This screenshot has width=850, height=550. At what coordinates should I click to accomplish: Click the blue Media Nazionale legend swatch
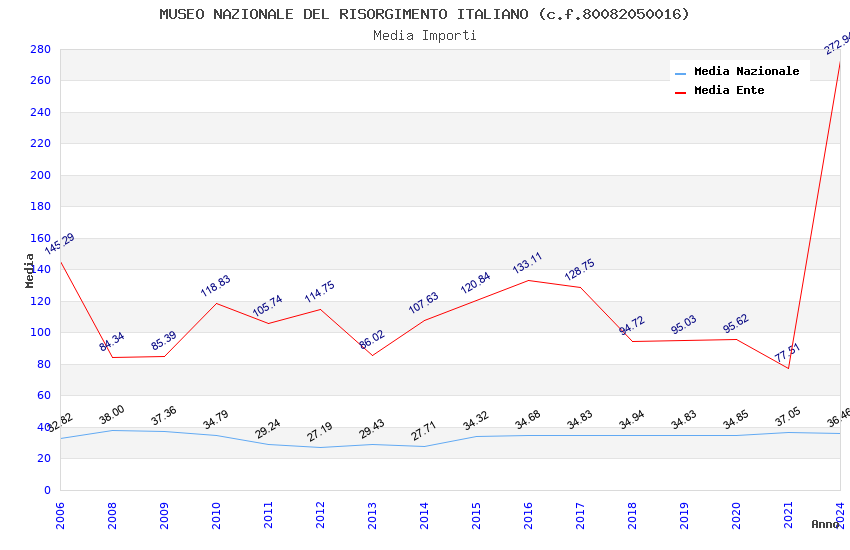680,73
